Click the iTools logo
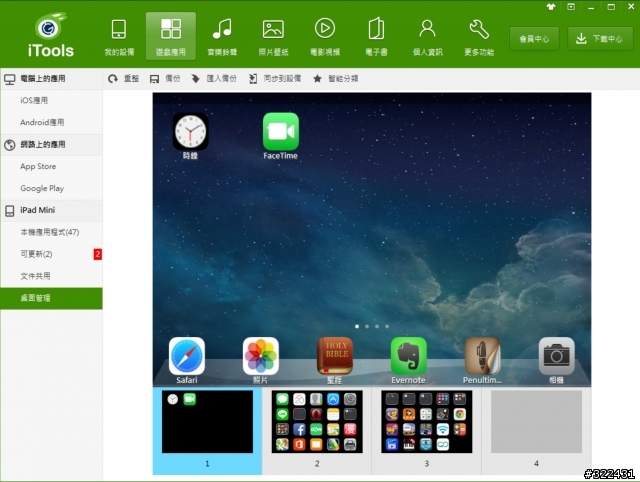 pos(51,36)
